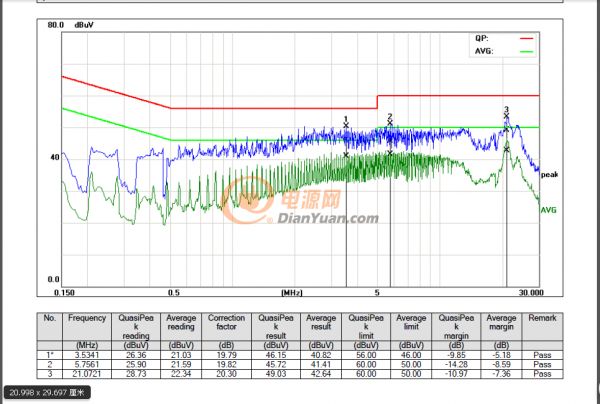Select average result '41.41'
The image size is (600, 404).
tap(321, 364)
